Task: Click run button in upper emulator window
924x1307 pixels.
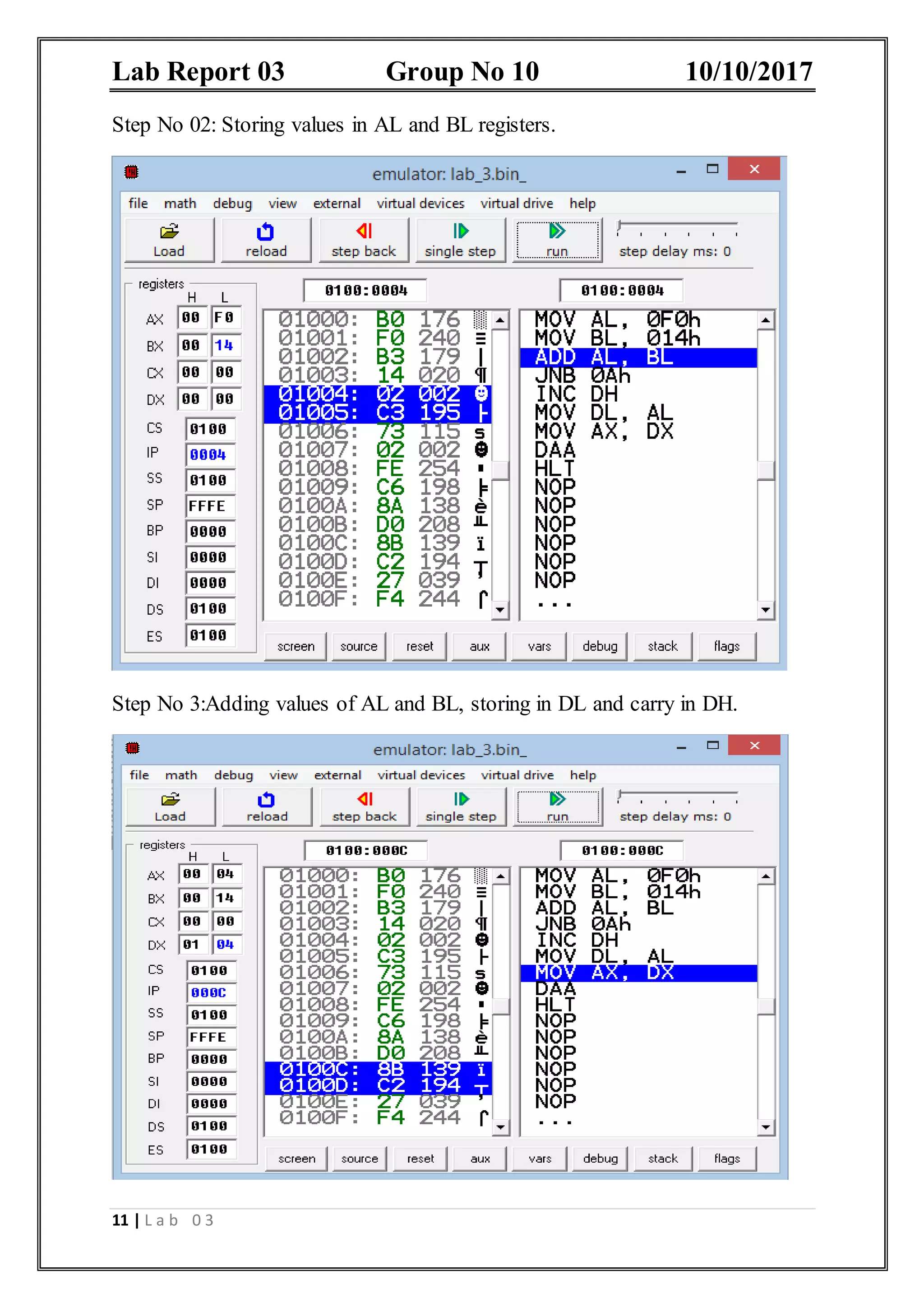Action: pos(557,240)
